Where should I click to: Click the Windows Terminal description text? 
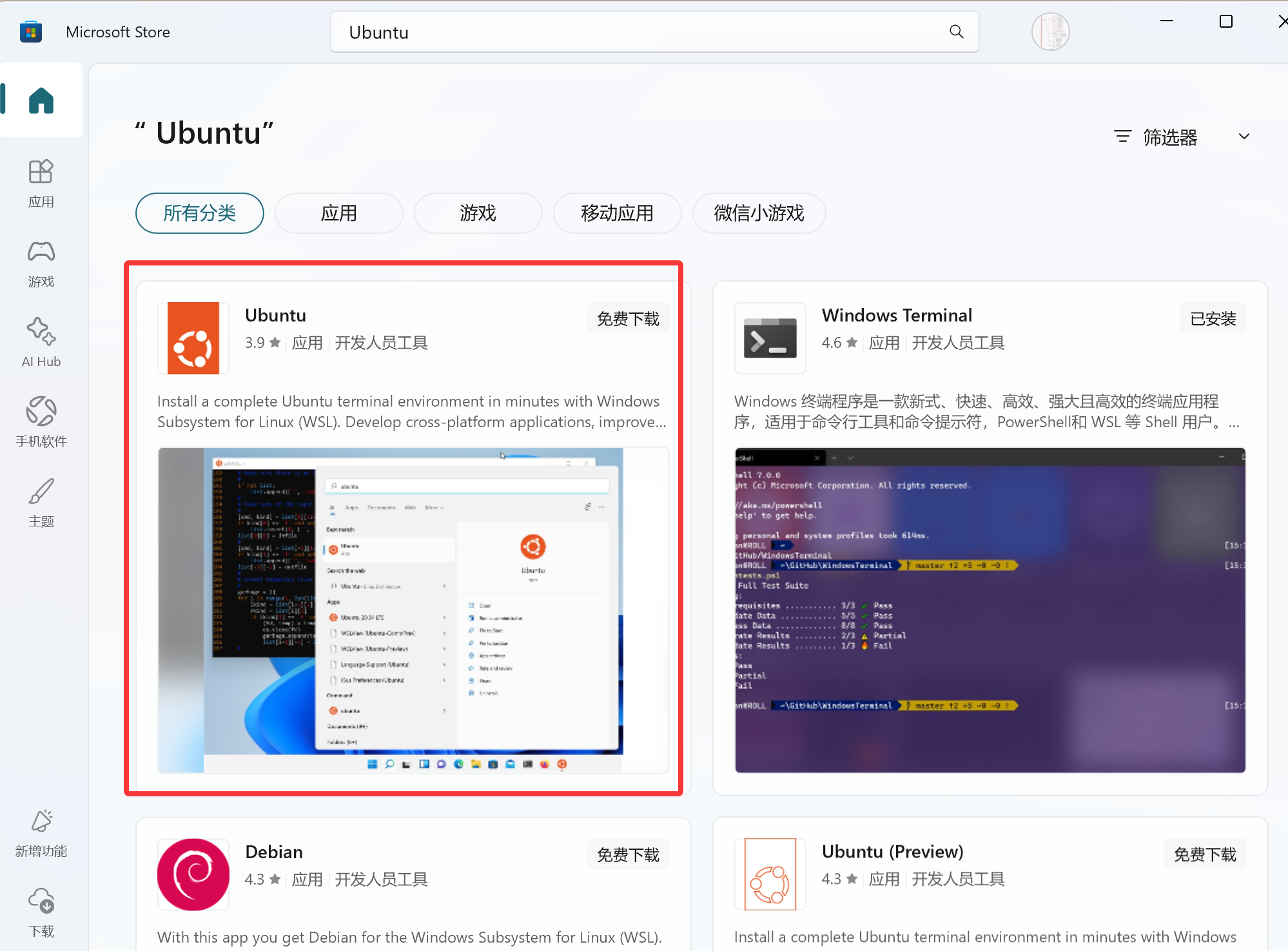click(987, 412)
